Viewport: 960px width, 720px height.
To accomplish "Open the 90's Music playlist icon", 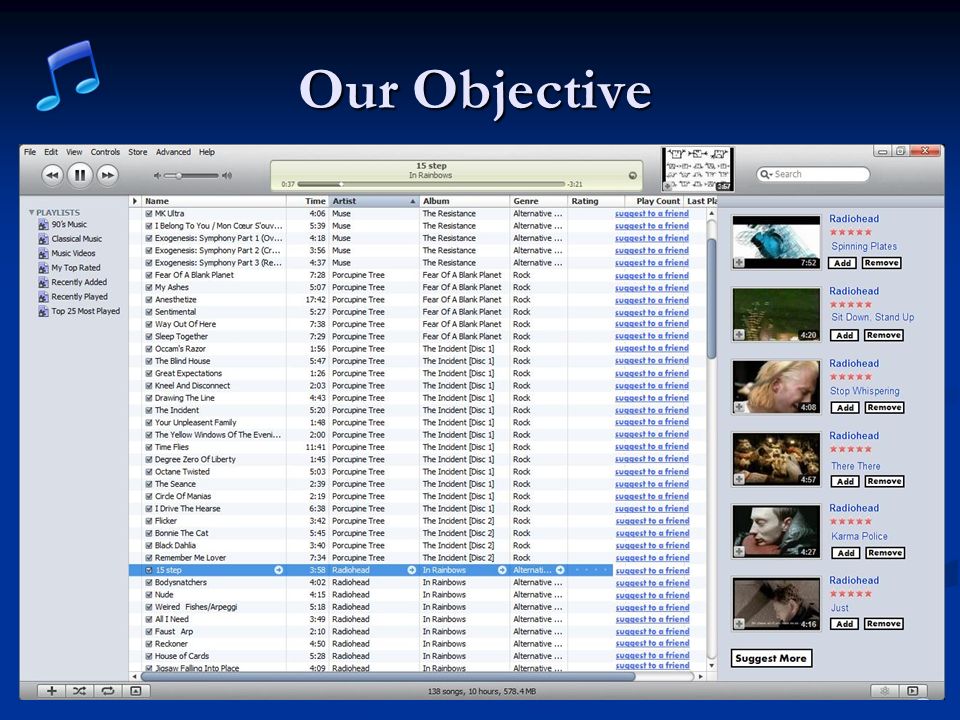I will (x=43, y=225).
